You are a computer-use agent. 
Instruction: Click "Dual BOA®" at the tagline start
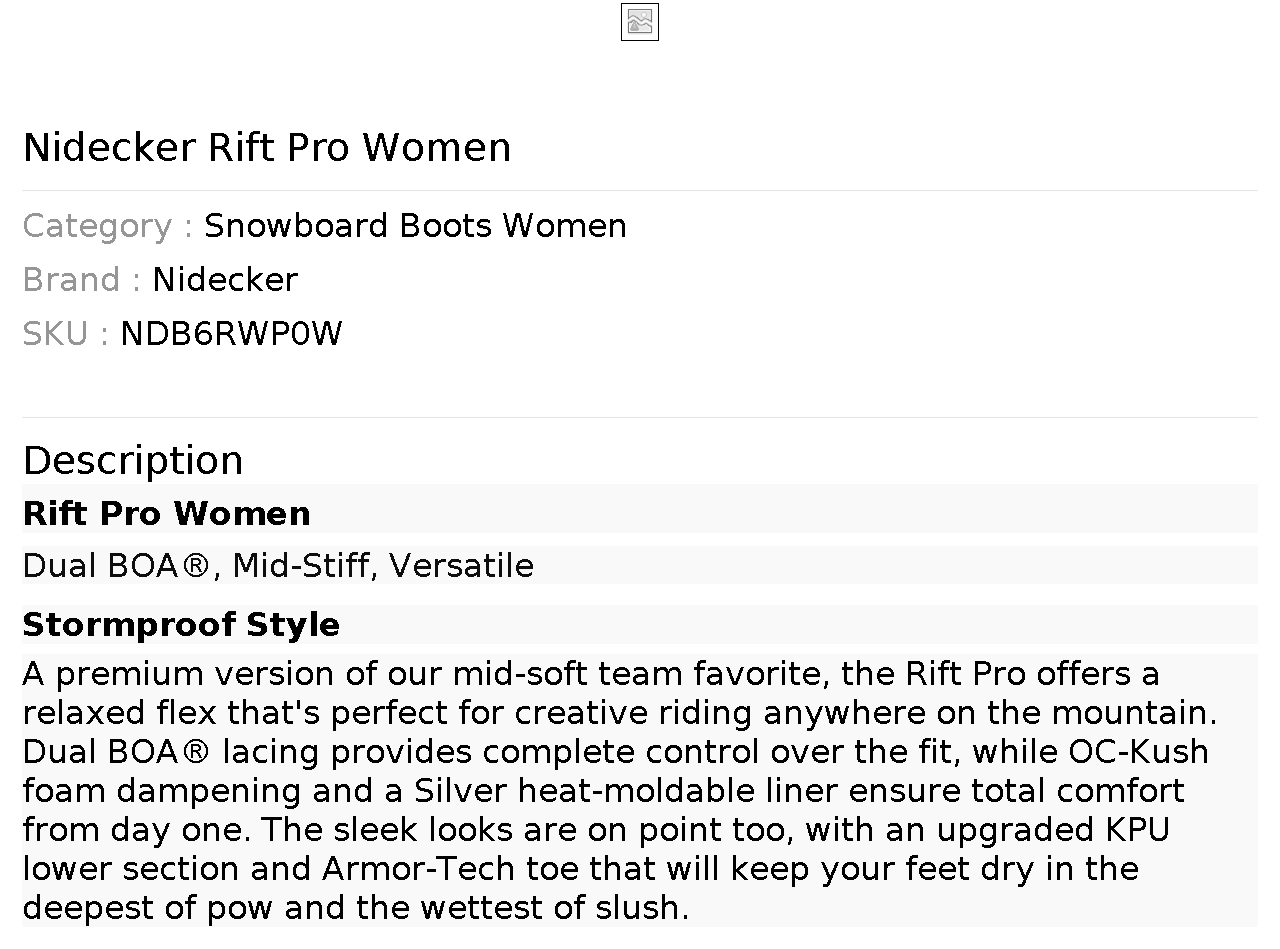pyautogui.click(x=116, y=566)
